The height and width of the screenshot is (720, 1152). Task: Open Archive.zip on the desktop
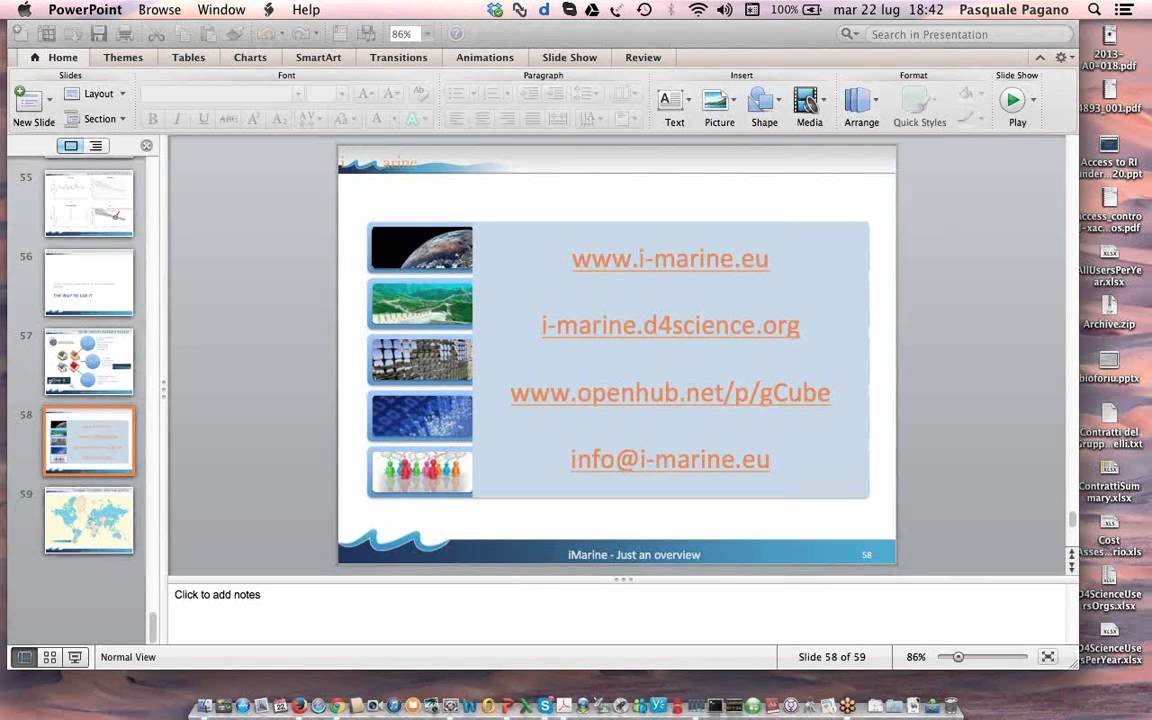pyautogui.click(x=1109, y=312)
